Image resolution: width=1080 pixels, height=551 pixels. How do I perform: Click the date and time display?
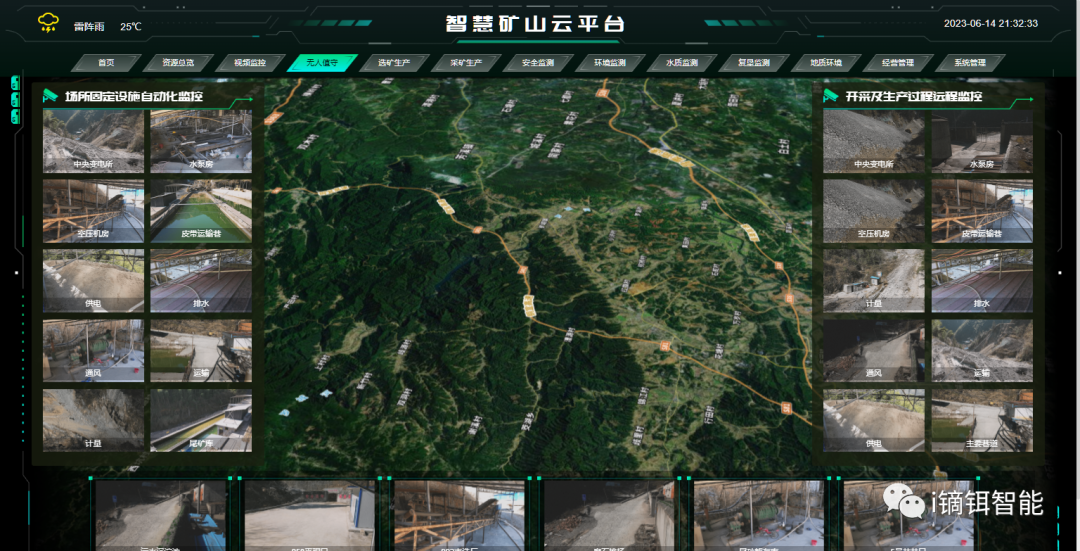coord(990,24)
